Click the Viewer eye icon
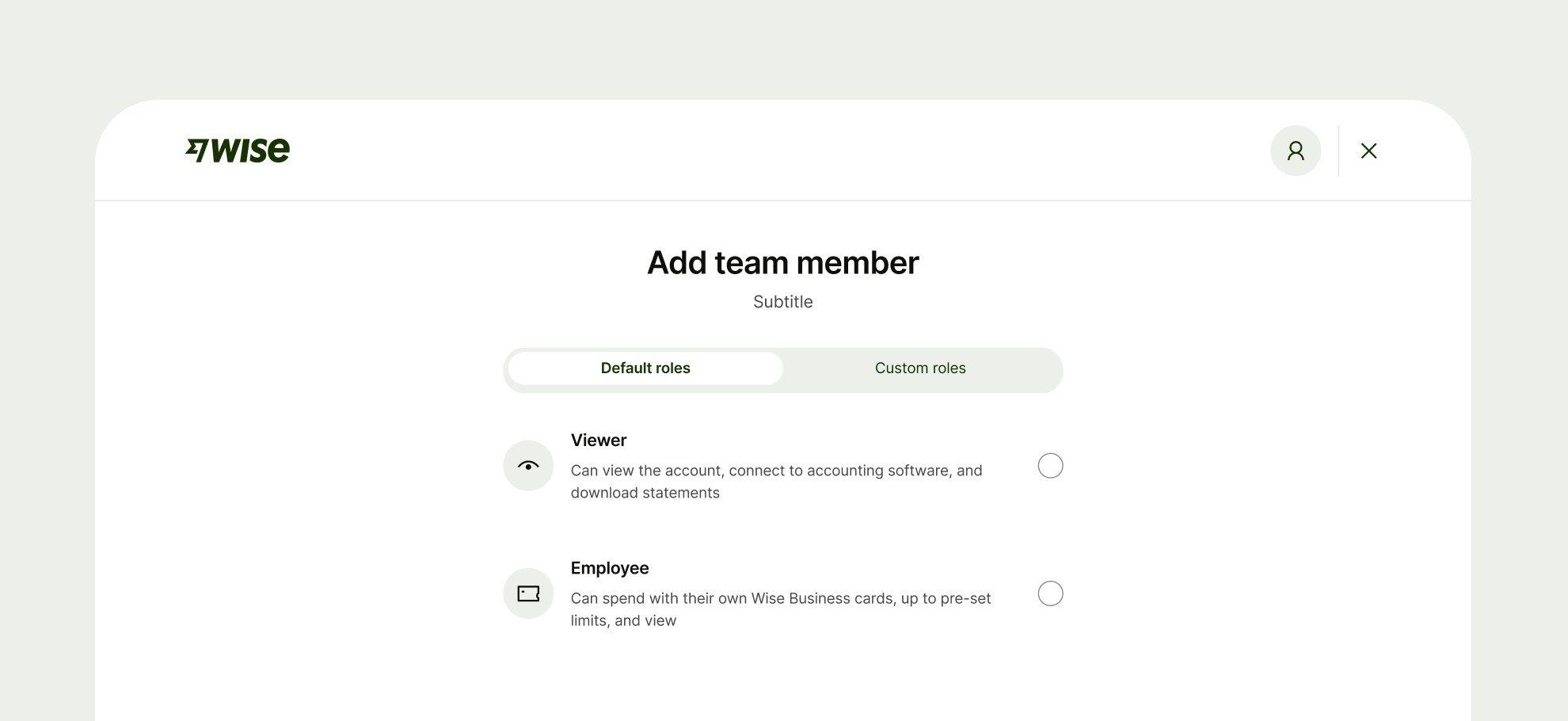 pyautogui.click(x=528, y=466)
